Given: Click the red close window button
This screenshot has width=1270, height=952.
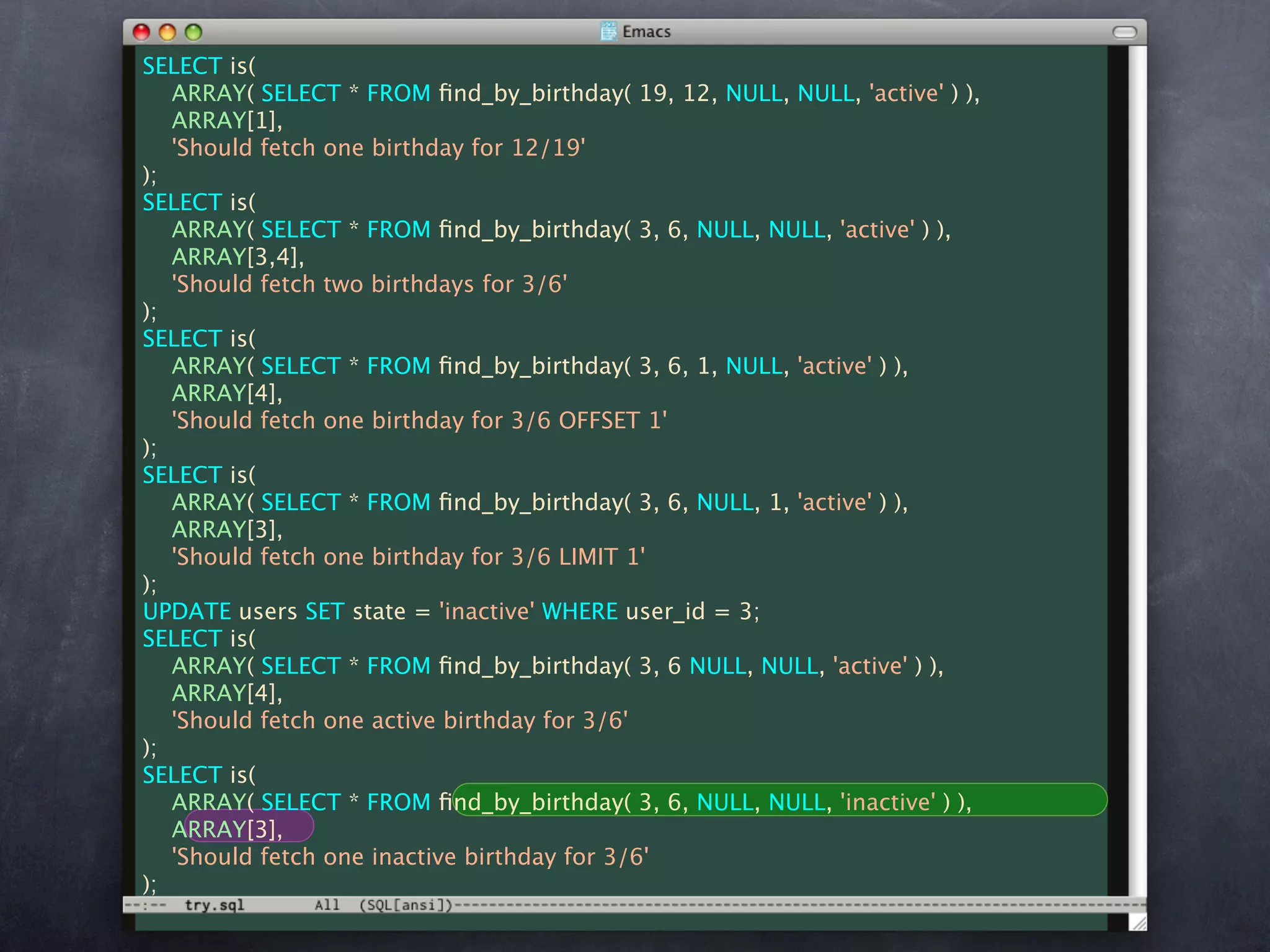Looking at the screenshot, I should (141, 32).
